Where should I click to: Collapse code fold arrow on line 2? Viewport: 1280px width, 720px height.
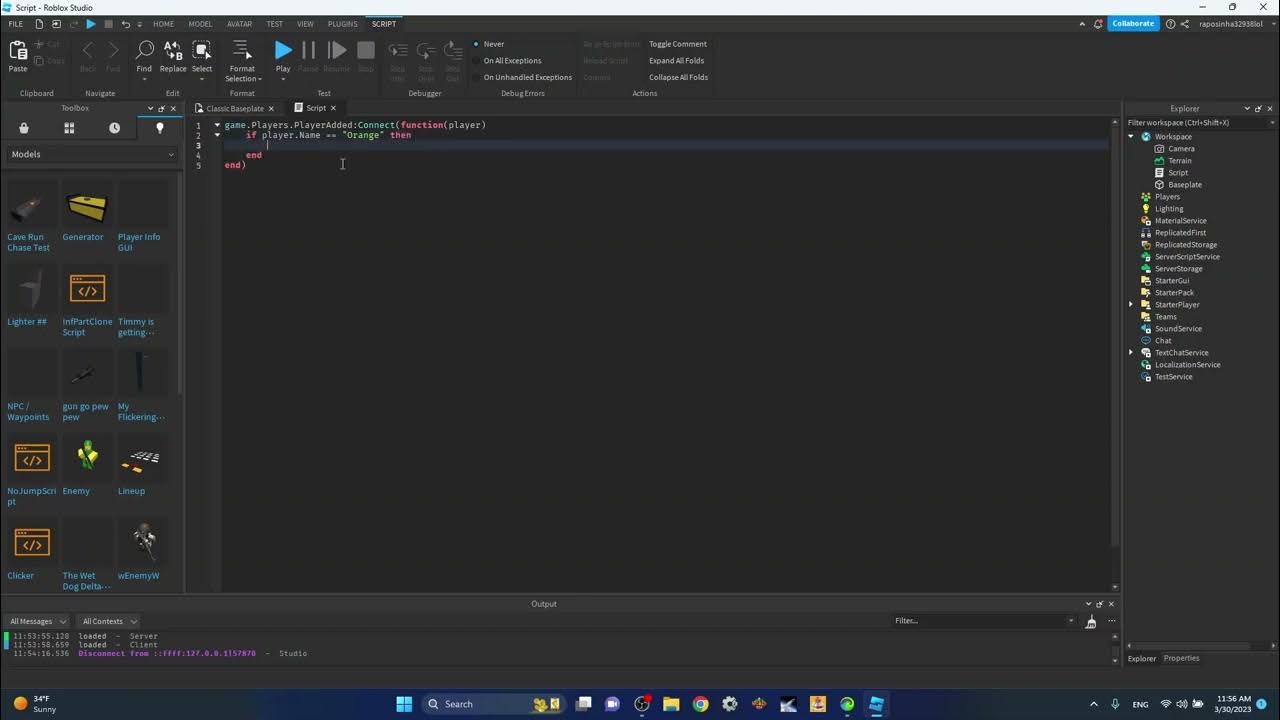point(217,135)
